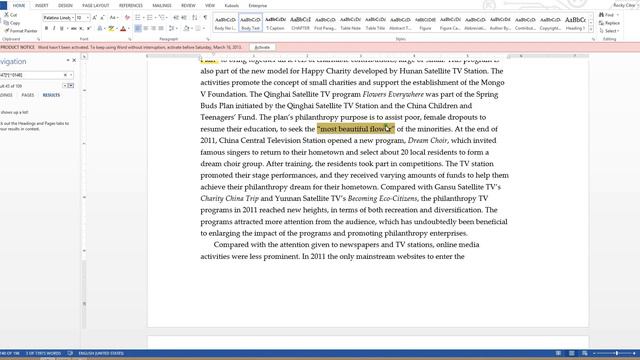This screenshot has width=640, height=360.
Task: Apply the Table Title style
Action: [x=375, y=23]
